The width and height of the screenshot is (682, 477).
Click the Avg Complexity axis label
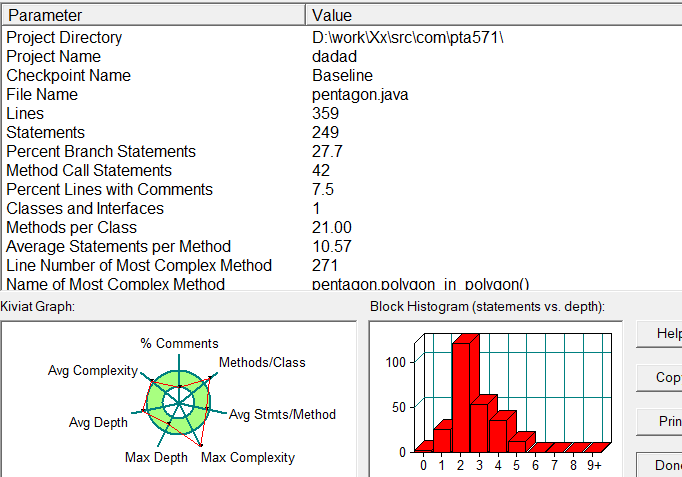tap(93, 370)
